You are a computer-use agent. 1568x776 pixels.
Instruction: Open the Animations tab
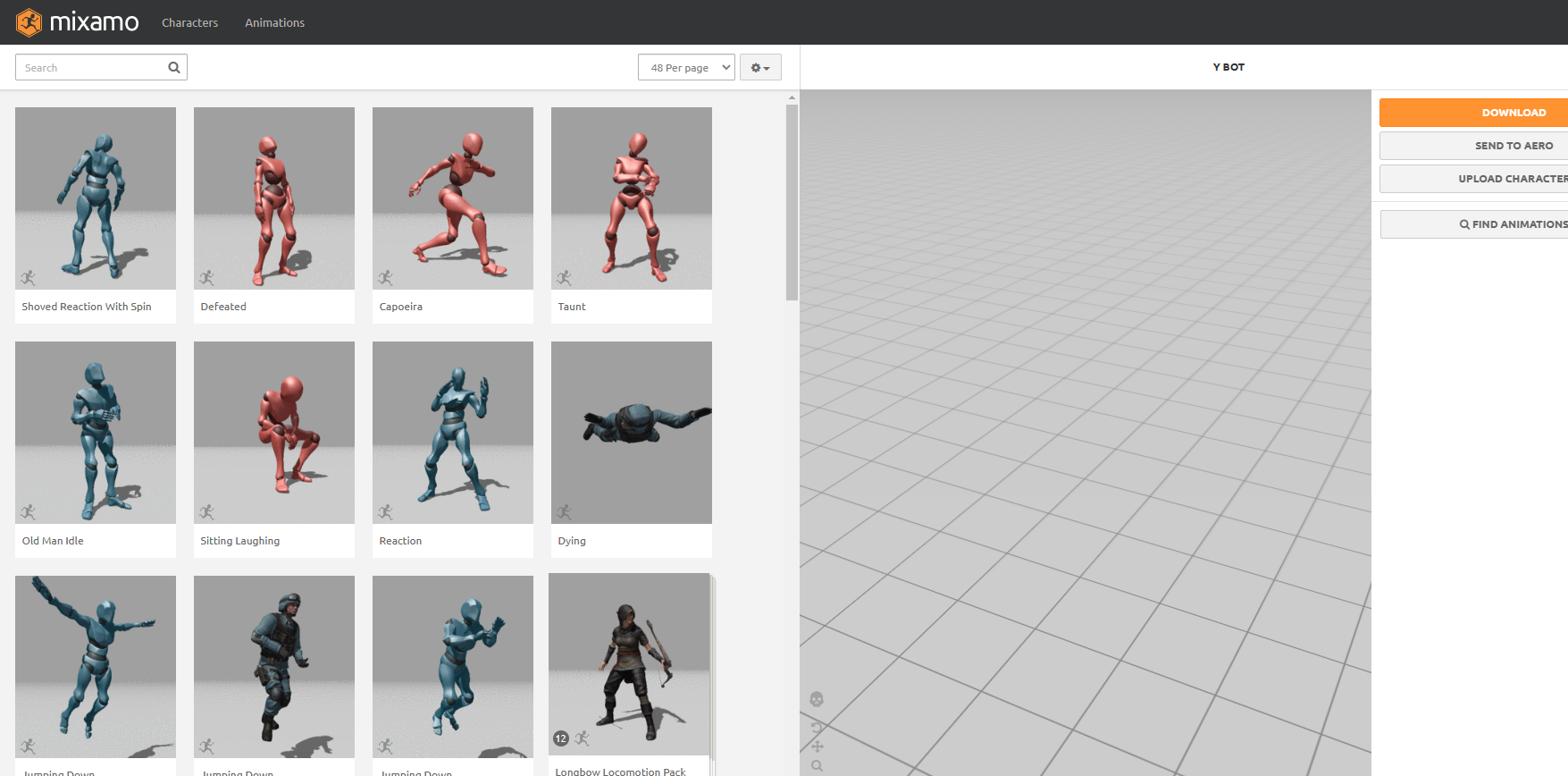click(x=274, y=22)
